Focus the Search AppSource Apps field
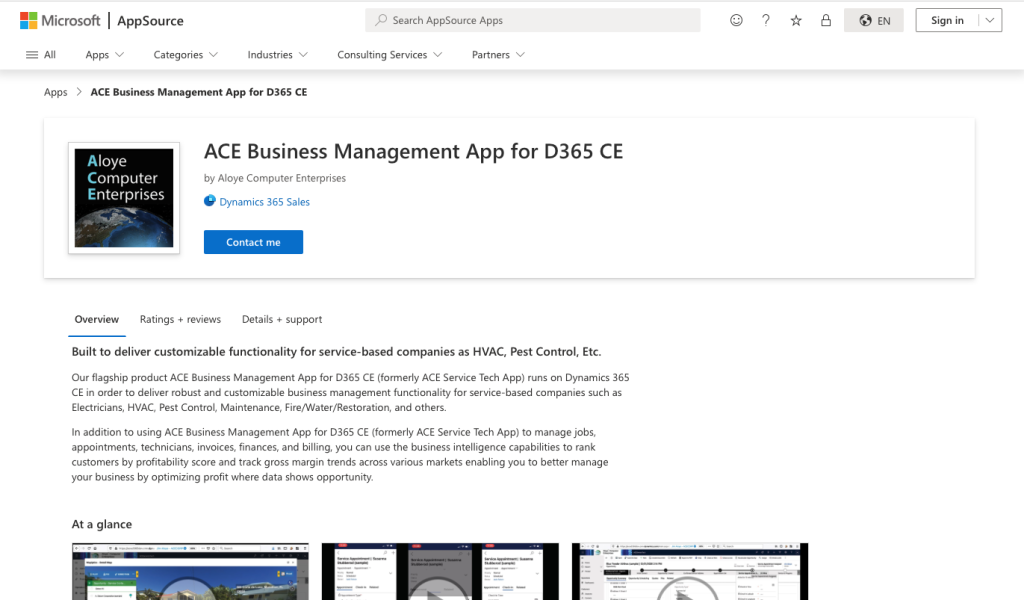This screenshot has height=600, width=1024. 533,20
